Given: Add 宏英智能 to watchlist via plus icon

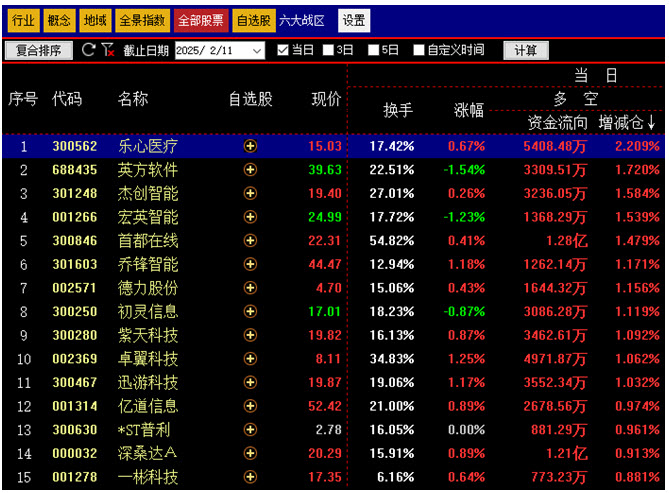Looking at the screenshot, I should 250,217.
